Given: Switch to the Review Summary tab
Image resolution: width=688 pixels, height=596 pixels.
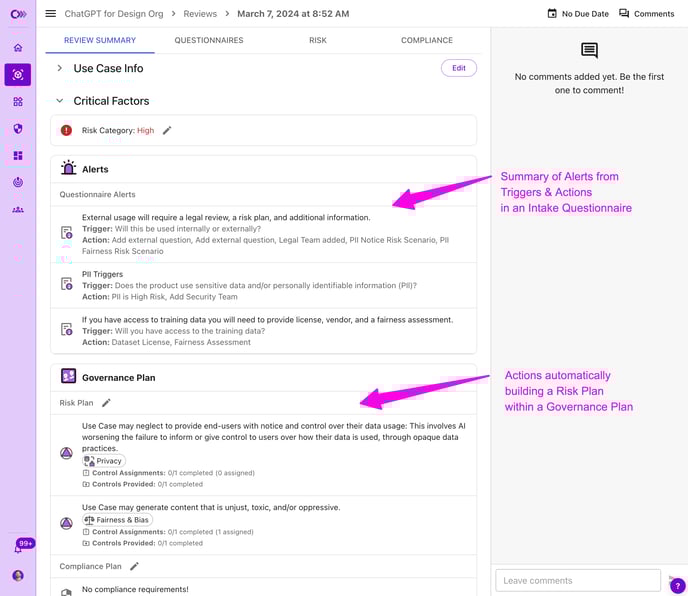Looking at the screenshot, I should pyautogui.click(x=100, y=40).
